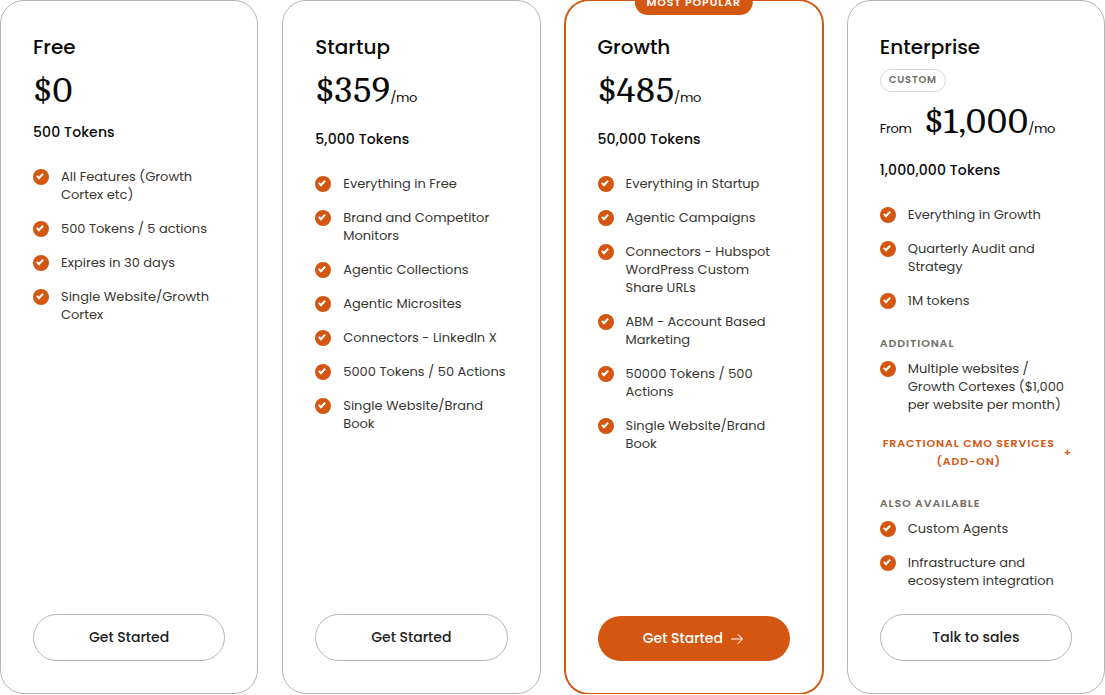Click the check icon beside Agentic Campaigns
This screenshot has height=695, width=1105.
605,218
